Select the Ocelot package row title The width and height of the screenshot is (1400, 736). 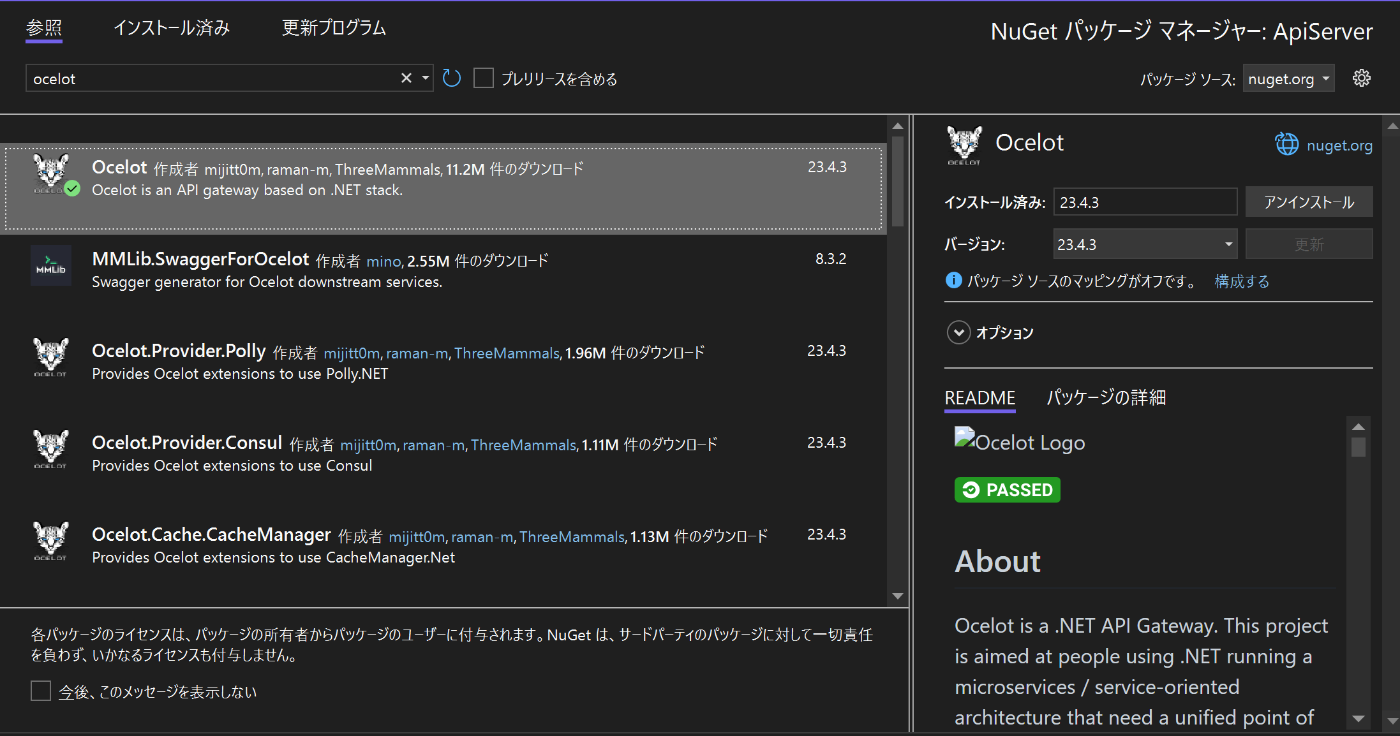(119, 167)
